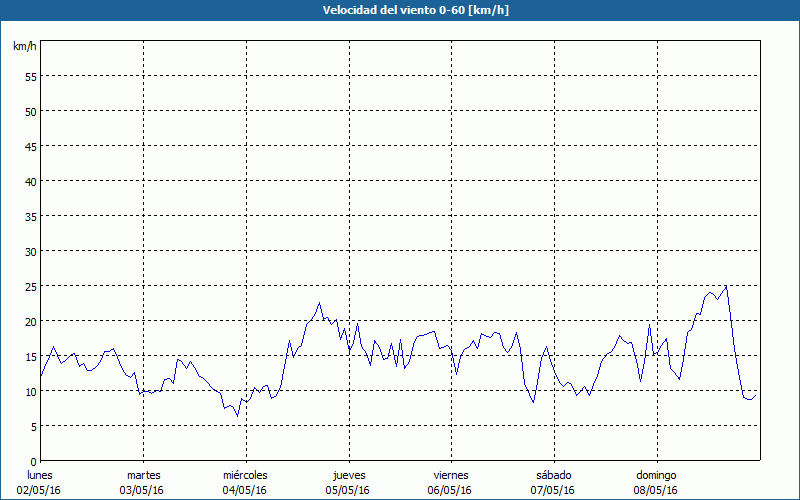Click the chart title 'Velocidad del viento 0-60'
This screenshot has width=800, height=500.
pos(399,10)
